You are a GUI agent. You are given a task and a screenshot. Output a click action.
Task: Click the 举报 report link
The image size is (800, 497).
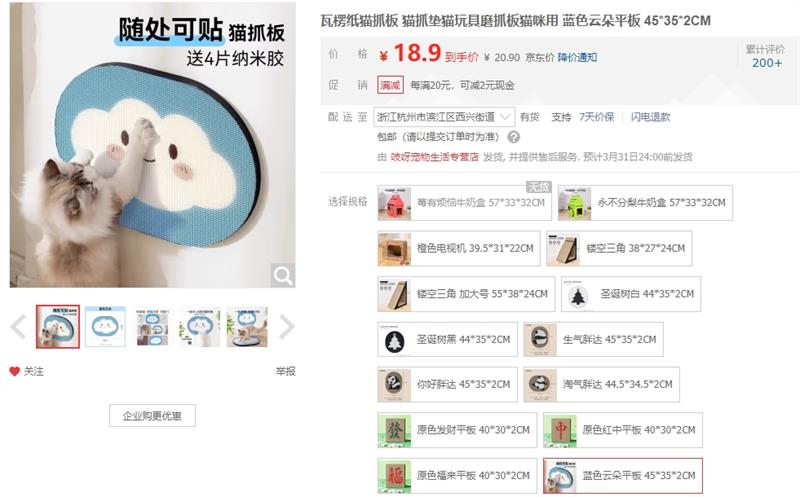285,371
